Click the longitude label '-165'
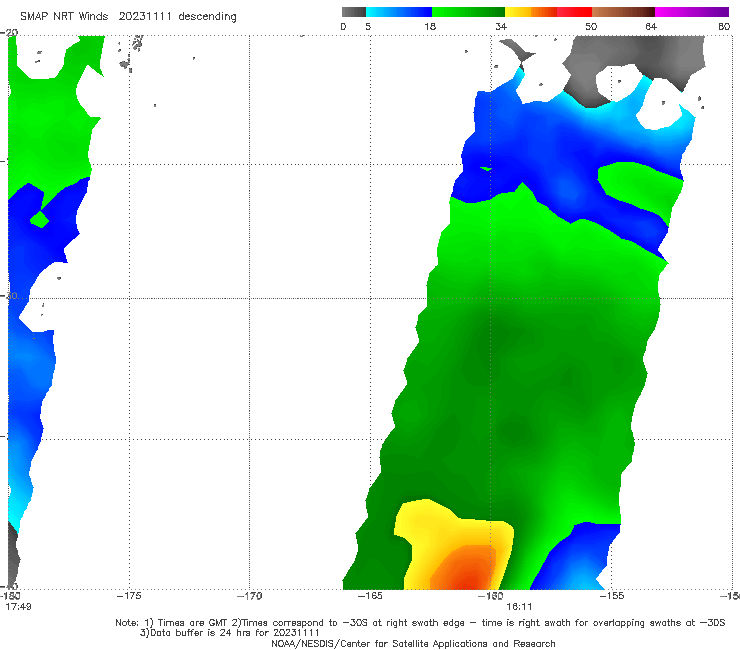The height and width of the screenshot is (650, 740). coord(370,596)
